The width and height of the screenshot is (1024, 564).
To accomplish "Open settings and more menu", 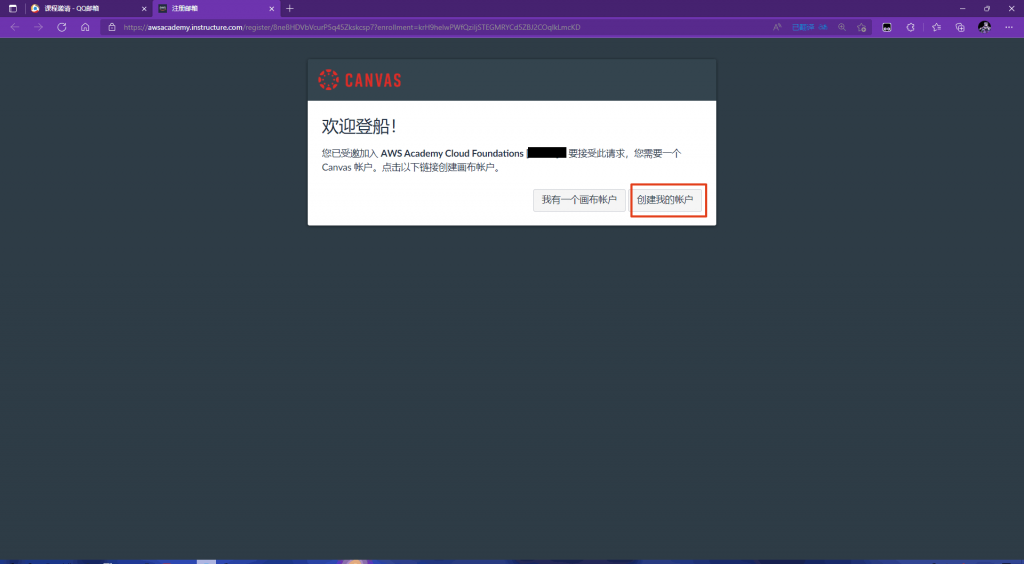I will 1008,27.
